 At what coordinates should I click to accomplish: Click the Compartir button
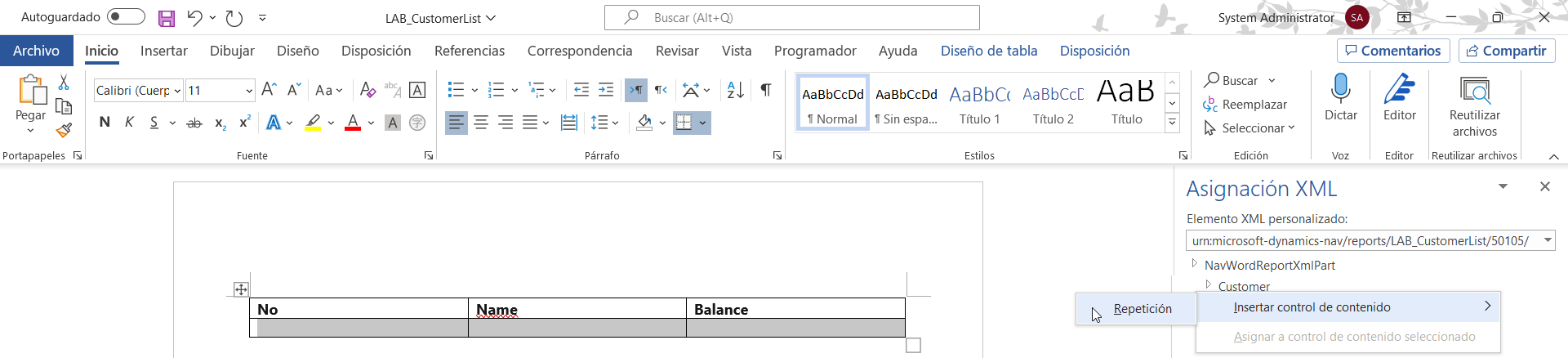(1507, 51)
